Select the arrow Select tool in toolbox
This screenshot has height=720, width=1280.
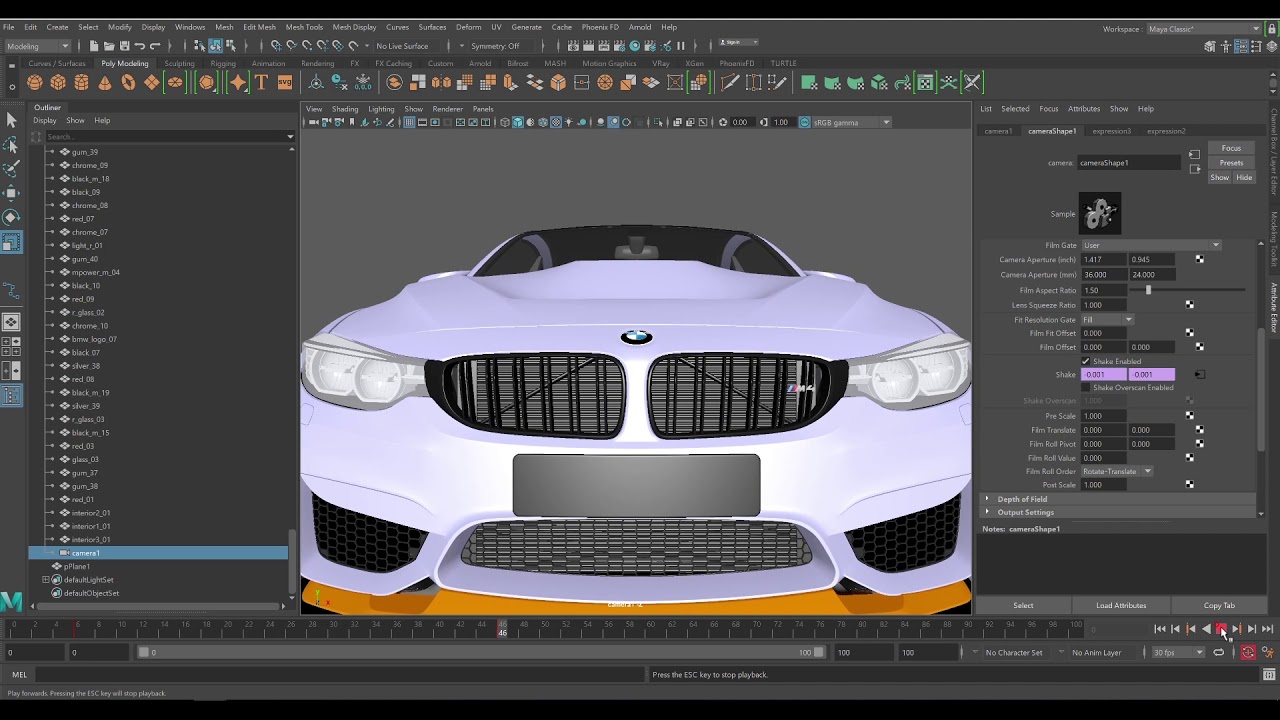[x=11, y=120]
